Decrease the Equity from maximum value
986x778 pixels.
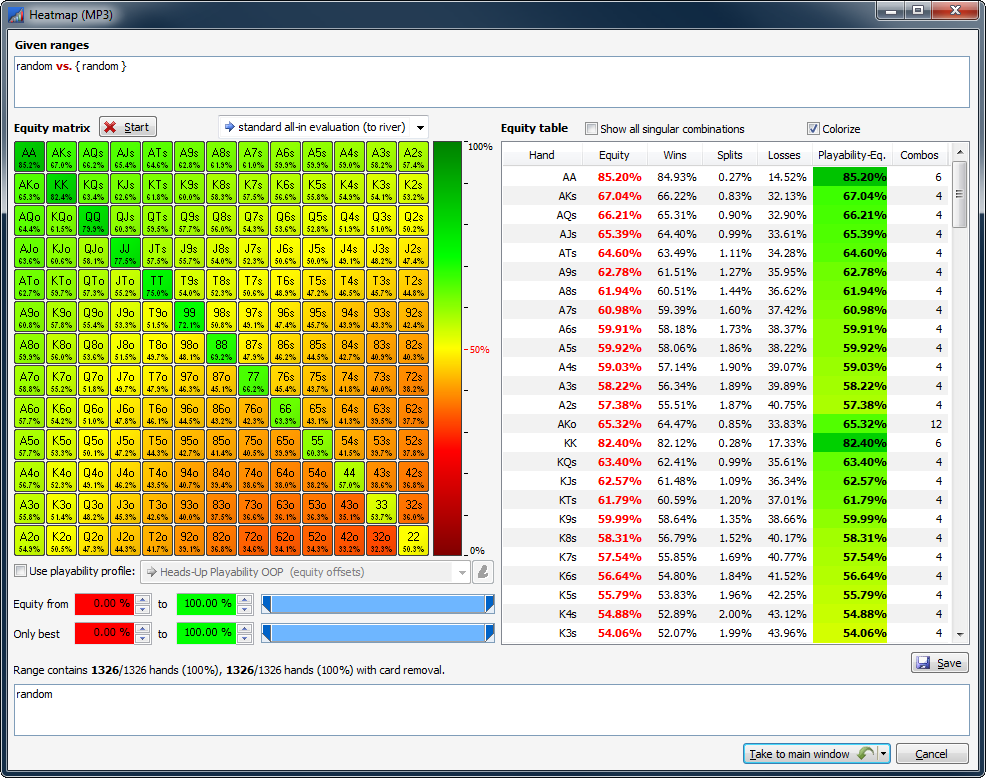tap(245, 609)
